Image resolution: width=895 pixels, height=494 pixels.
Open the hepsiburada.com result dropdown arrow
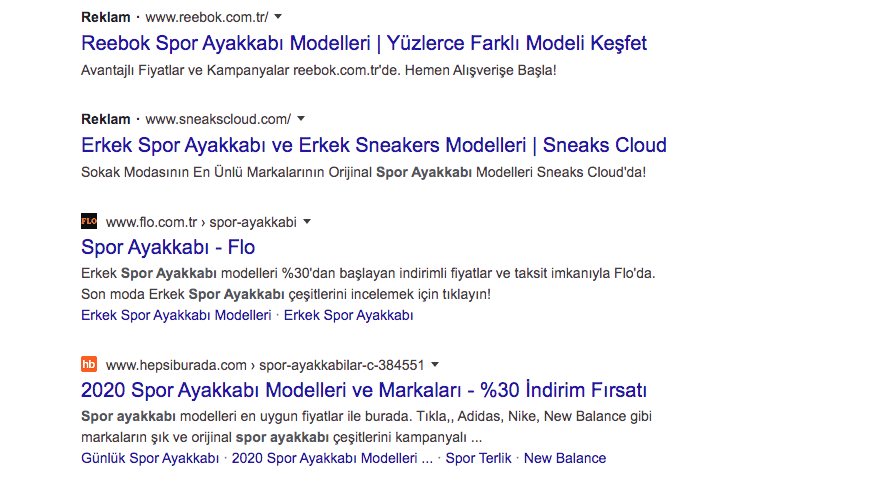435,364
